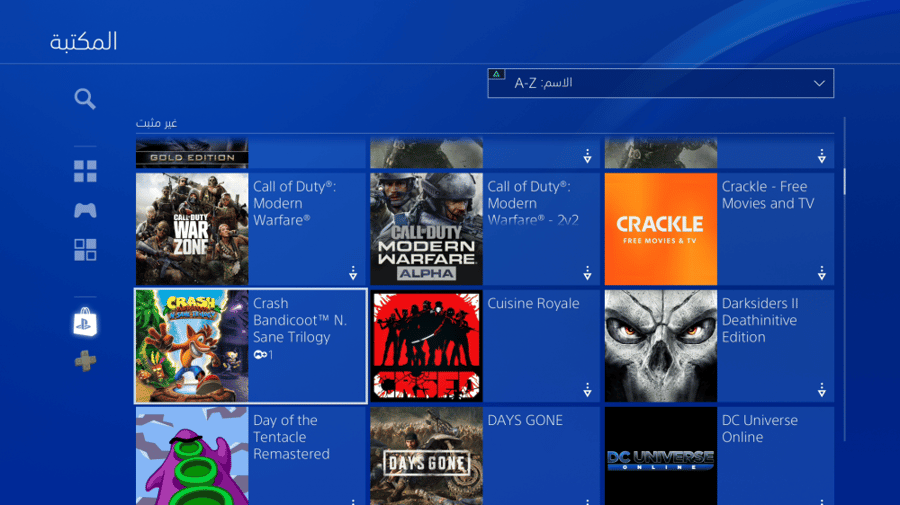Open Call of Duty Warzone cover thumbnail

(x=192, y=229)
